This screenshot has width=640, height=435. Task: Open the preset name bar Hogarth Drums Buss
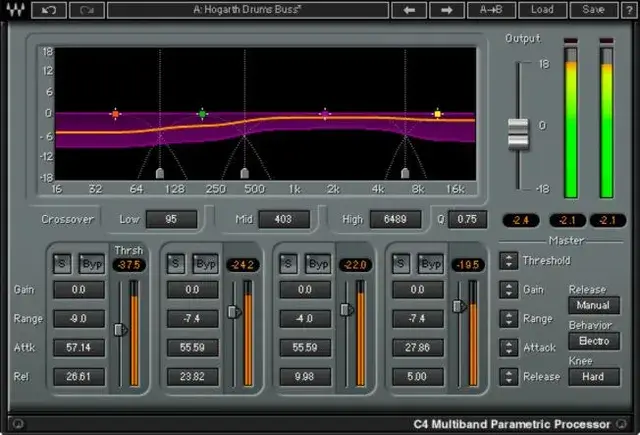(245, 10)
